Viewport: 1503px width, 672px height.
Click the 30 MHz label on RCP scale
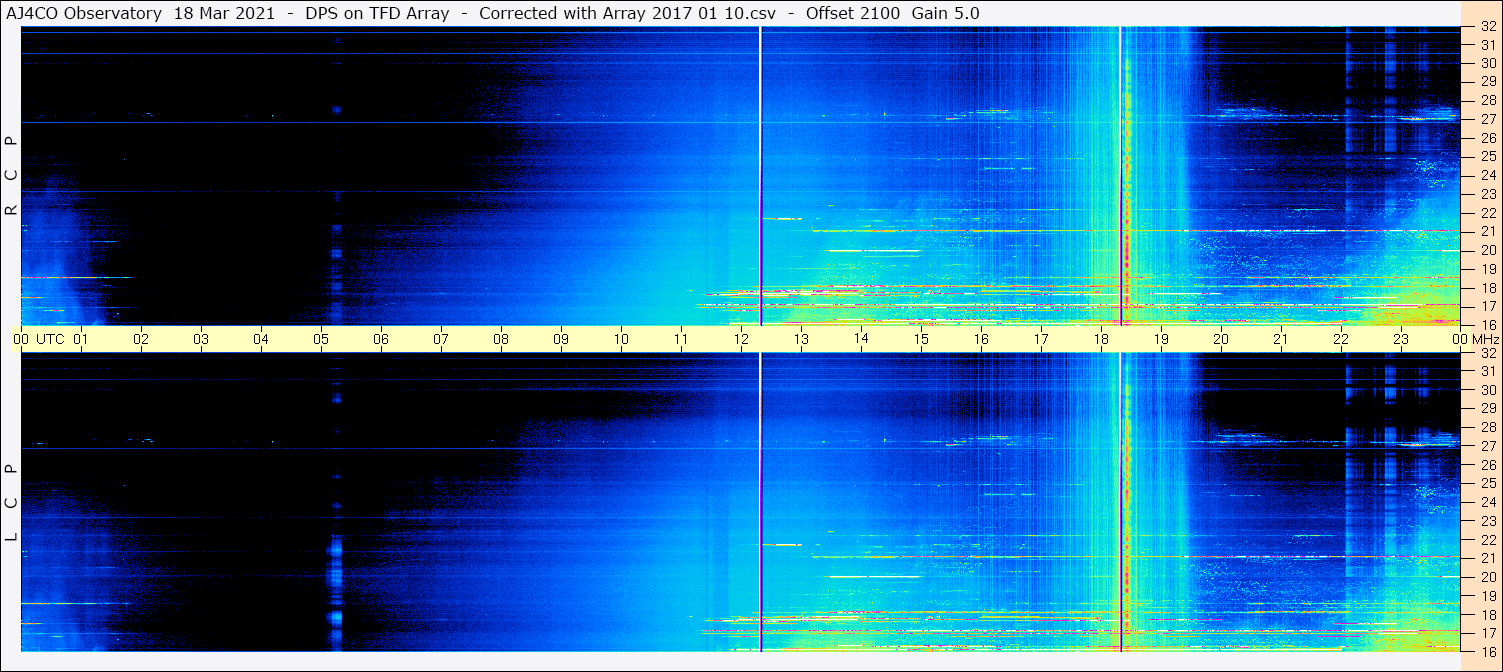pyautogui.click(x=1487, y=63)
